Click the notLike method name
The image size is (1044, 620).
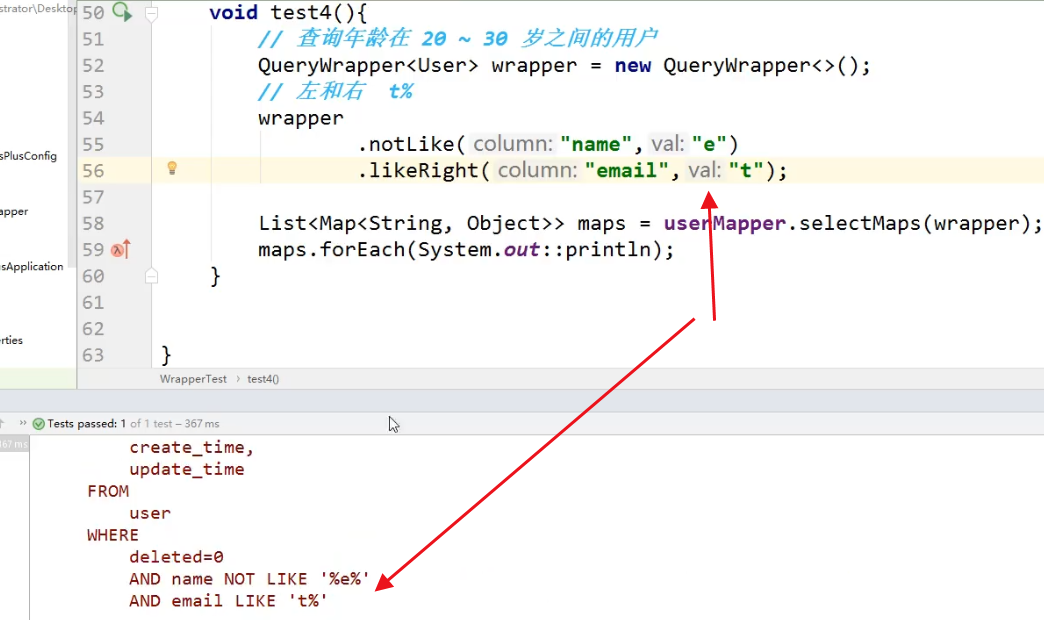(x=411, y=144)
